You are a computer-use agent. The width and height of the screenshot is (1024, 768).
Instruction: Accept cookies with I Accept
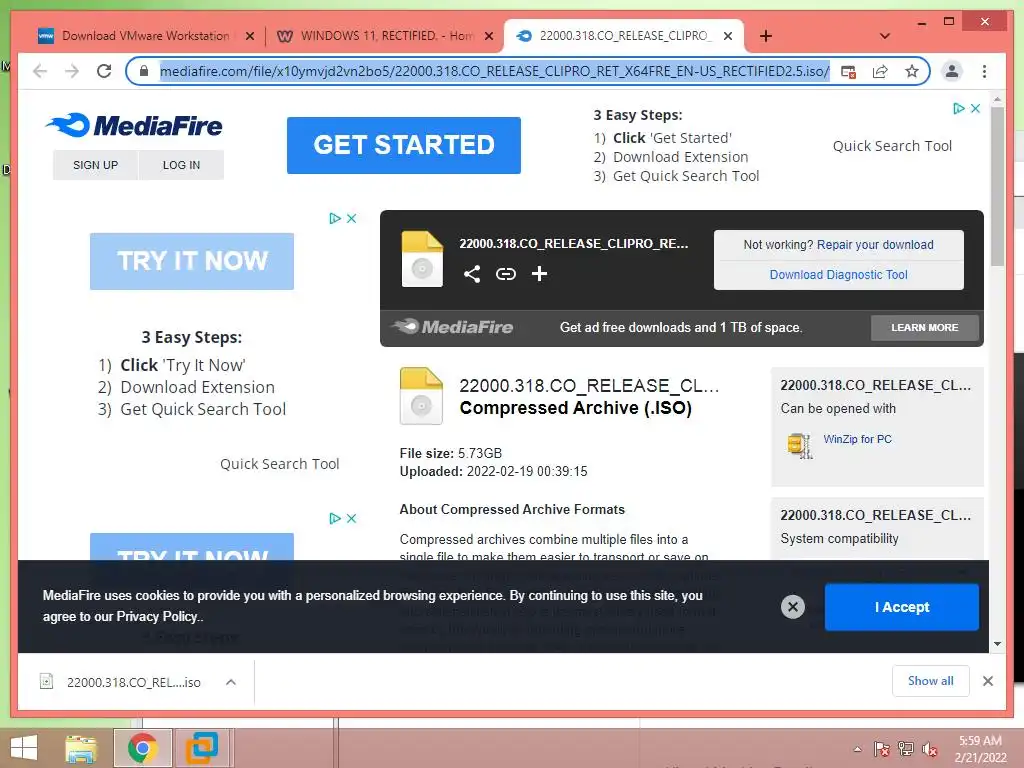coord(902,607)
